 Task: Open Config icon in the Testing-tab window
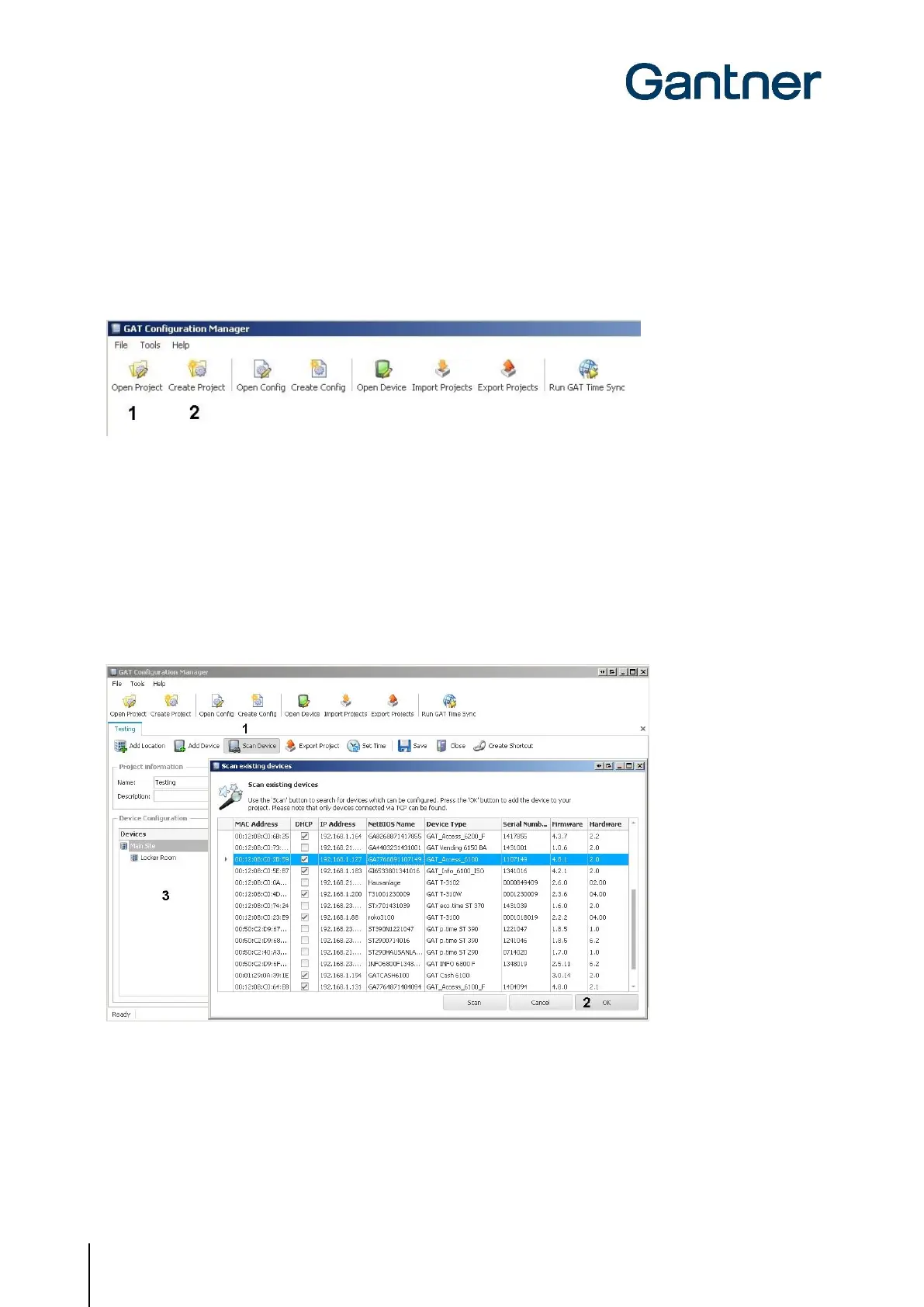(x=218, y=701)
